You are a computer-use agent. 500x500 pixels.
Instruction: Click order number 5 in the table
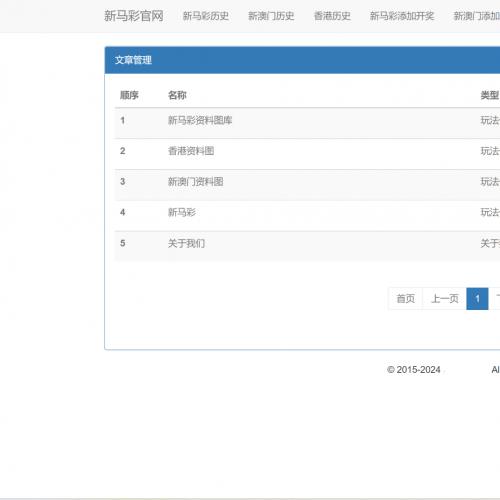click(x=123, y=243)
